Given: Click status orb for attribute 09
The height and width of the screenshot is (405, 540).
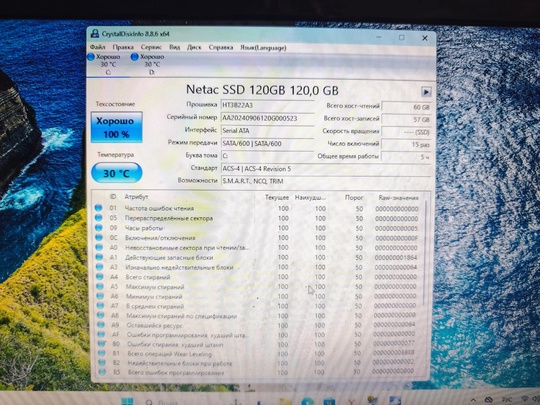Looking at the screenshot, I should (x=99, y=228).
